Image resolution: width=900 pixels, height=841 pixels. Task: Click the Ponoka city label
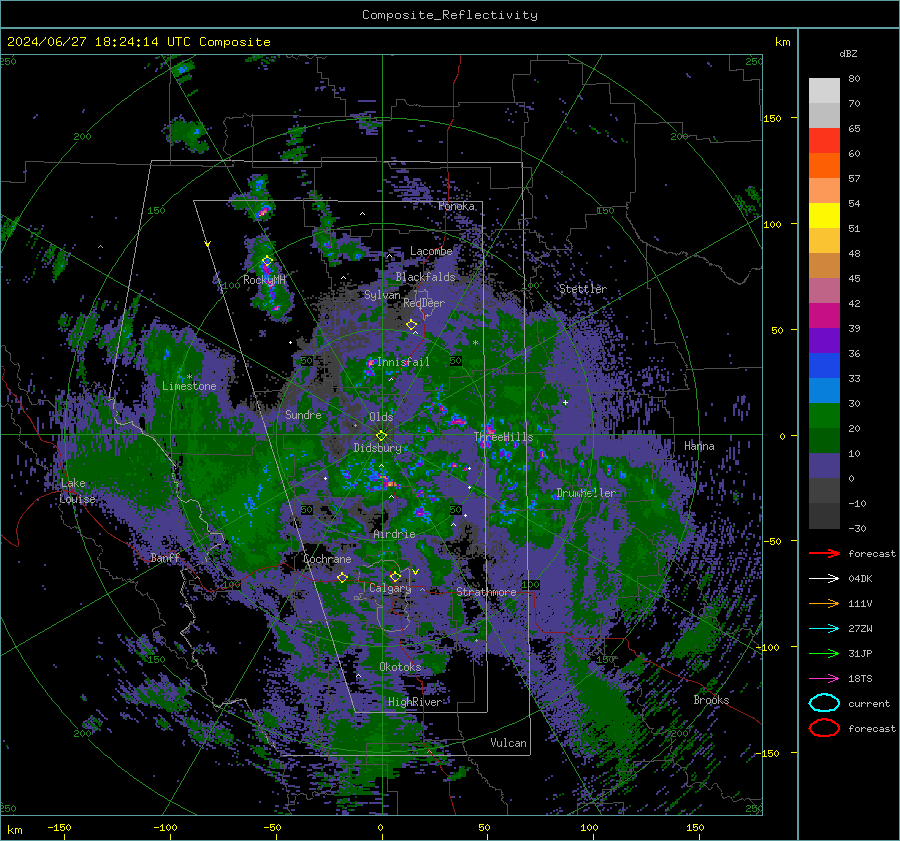click(456, 206)
